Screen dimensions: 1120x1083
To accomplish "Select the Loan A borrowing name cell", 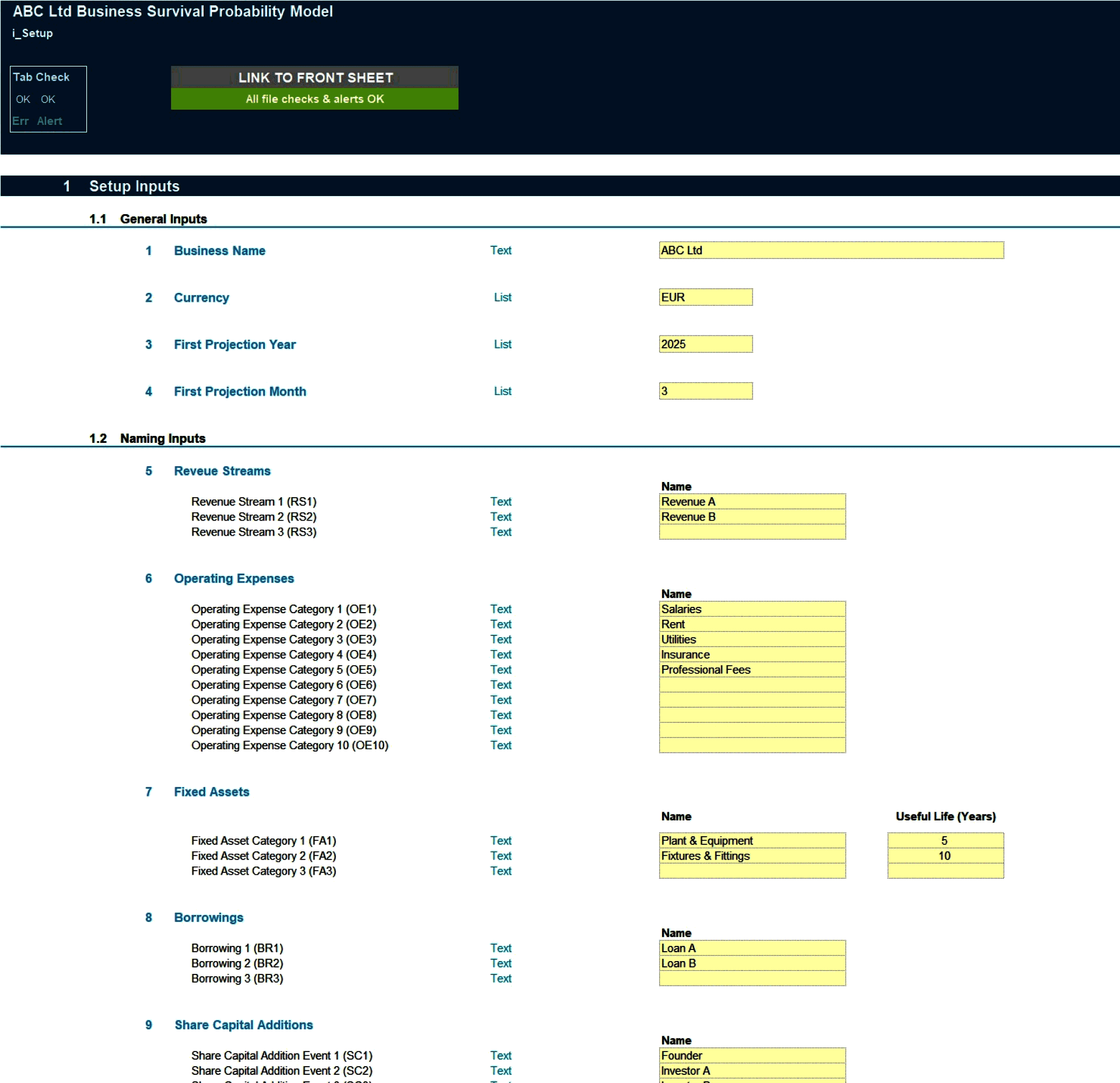I will 752,948.
